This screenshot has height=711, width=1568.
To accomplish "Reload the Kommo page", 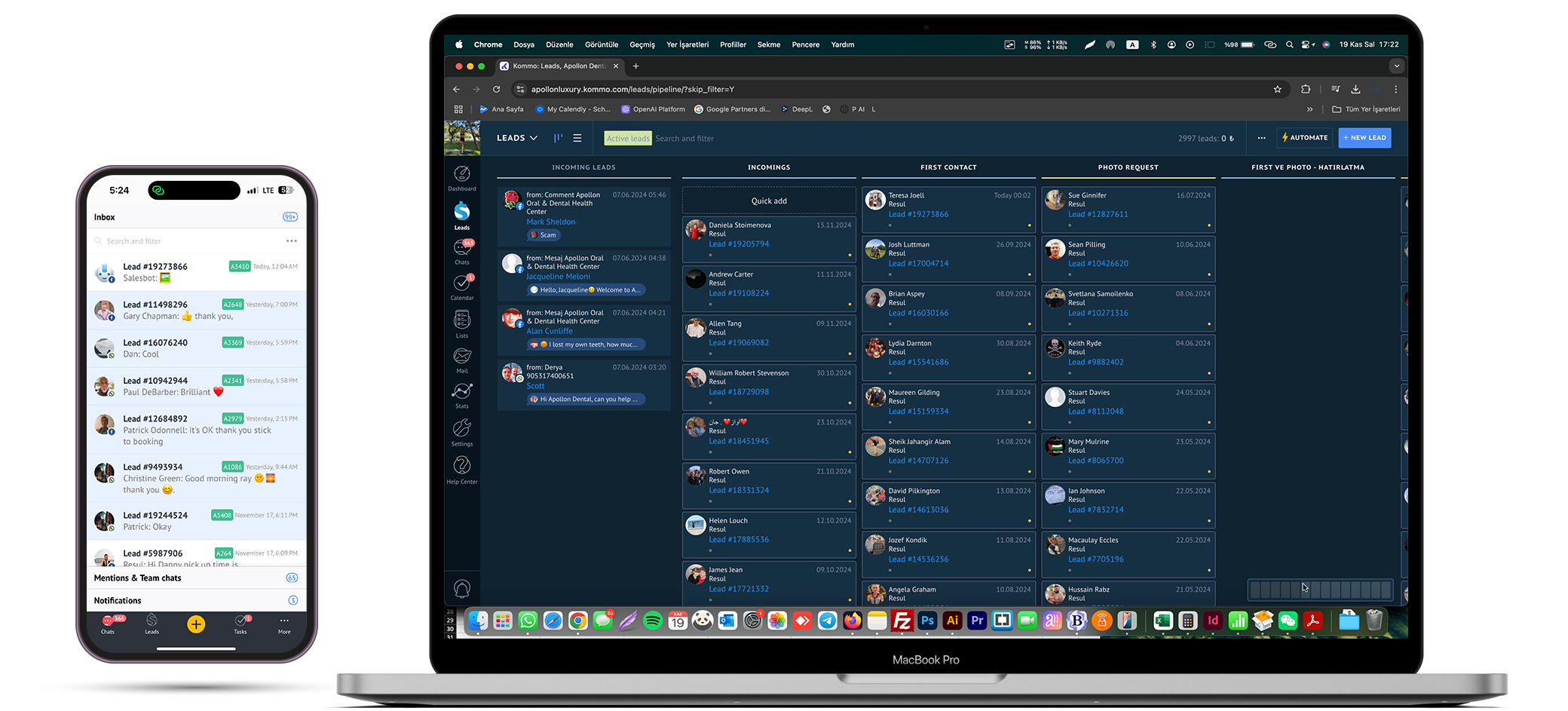I will [x=496, y=89].
